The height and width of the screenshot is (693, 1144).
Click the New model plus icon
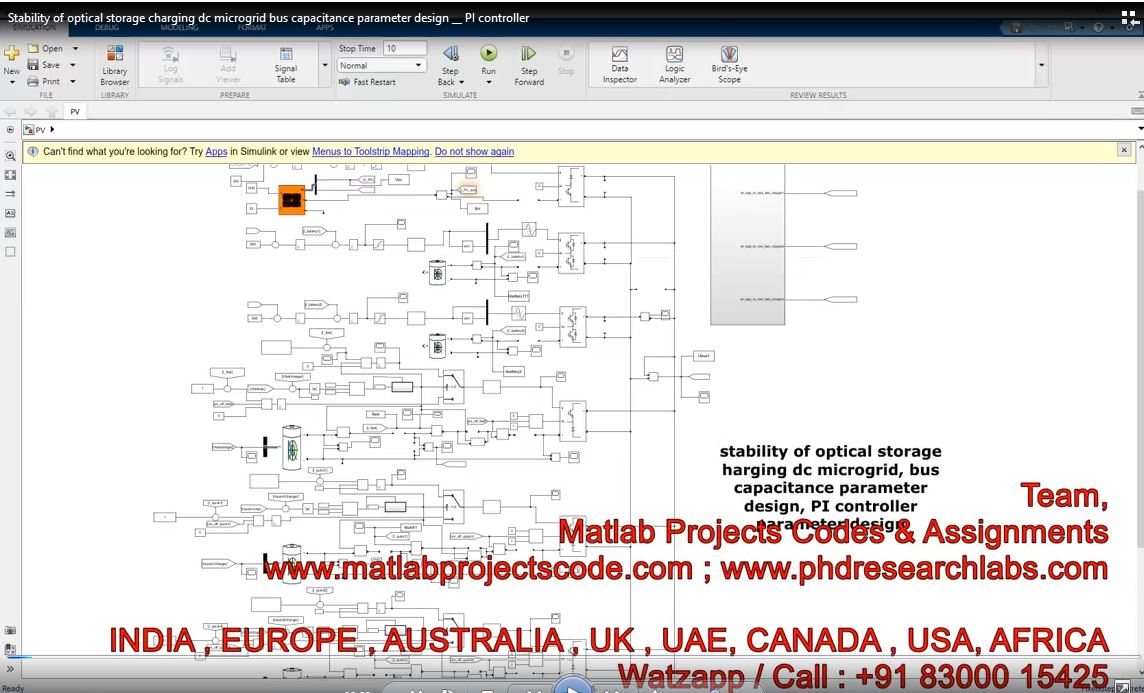click(11, 53)
